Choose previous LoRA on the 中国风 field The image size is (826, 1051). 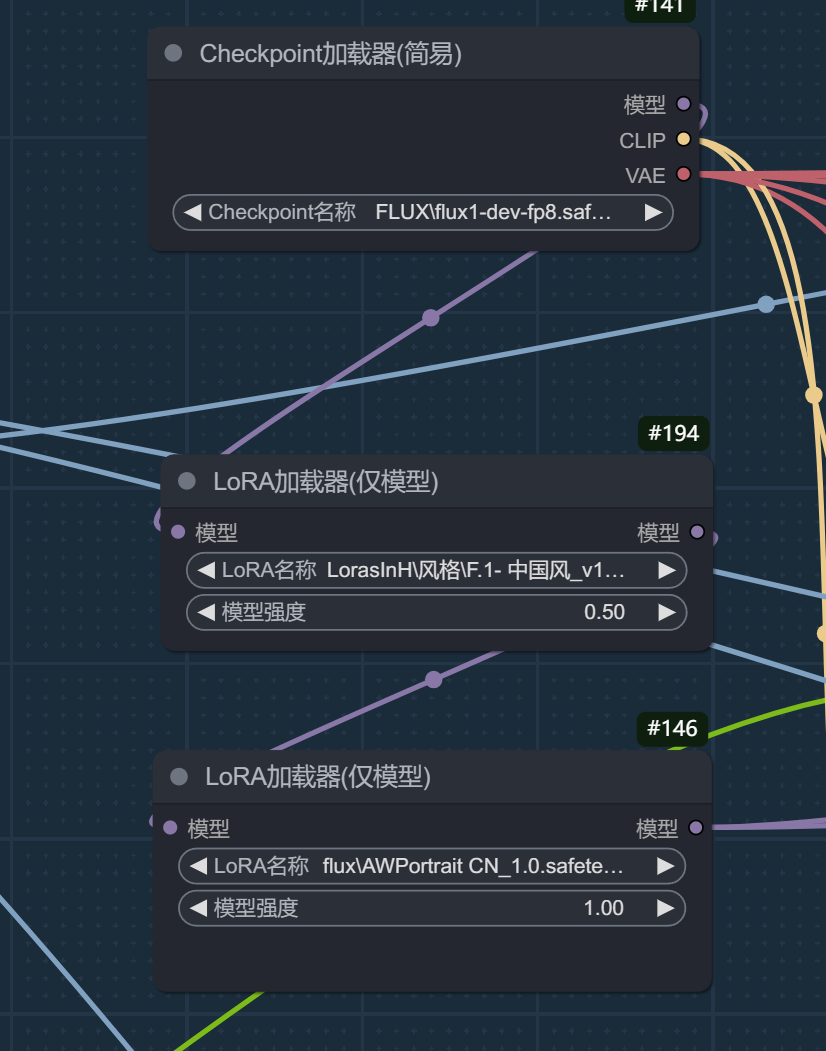[x=206, y=570]
